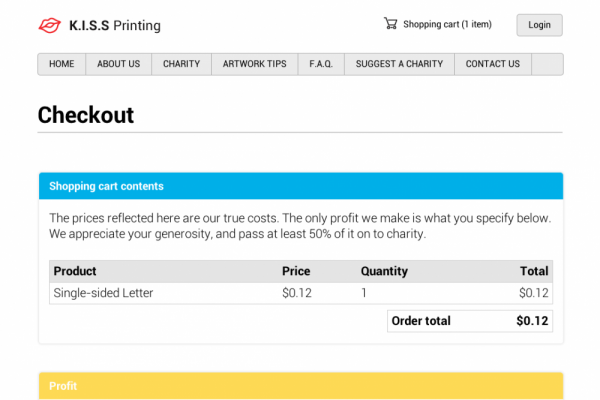Click the Product column header
The image size is (600, 400).
coord(75,271)
